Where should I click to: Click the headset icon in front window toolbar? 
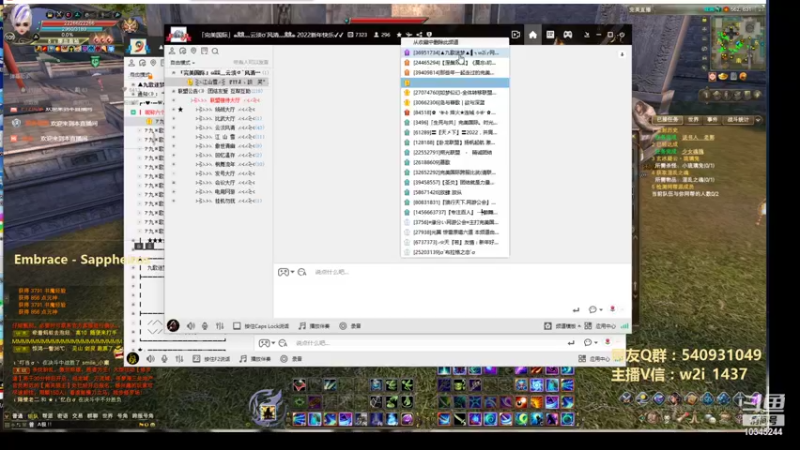point(183,51)
